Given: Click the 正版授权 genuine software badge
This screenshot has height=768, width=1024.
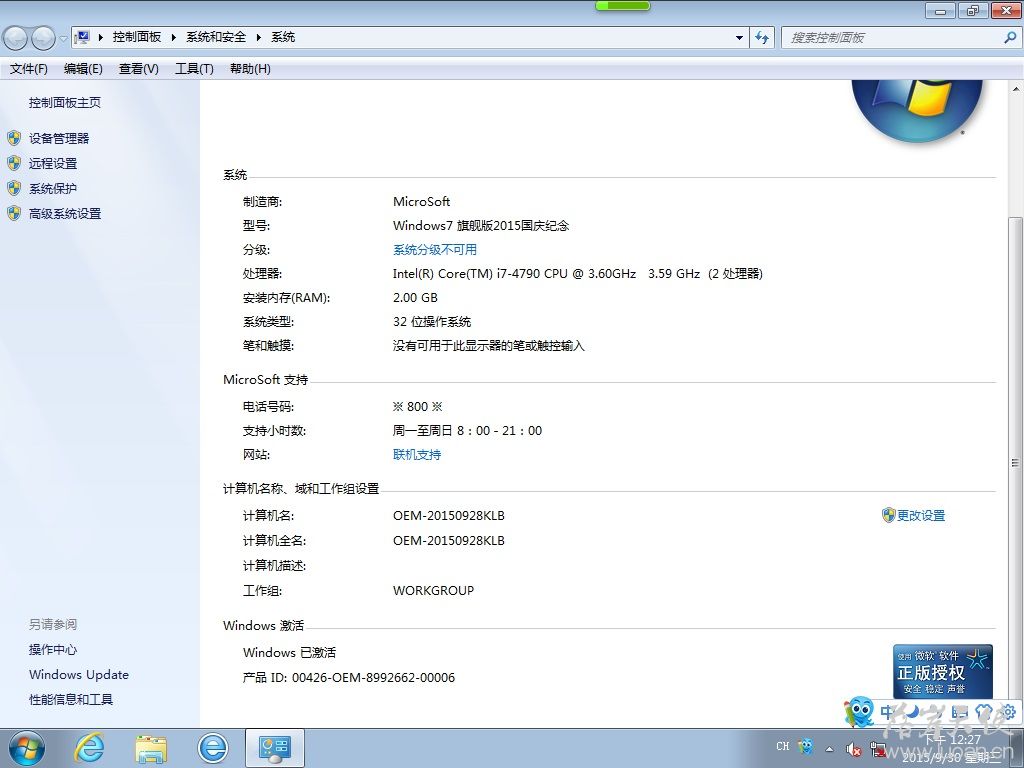Looking at the screenshot, I should click(x=943, y=671).
